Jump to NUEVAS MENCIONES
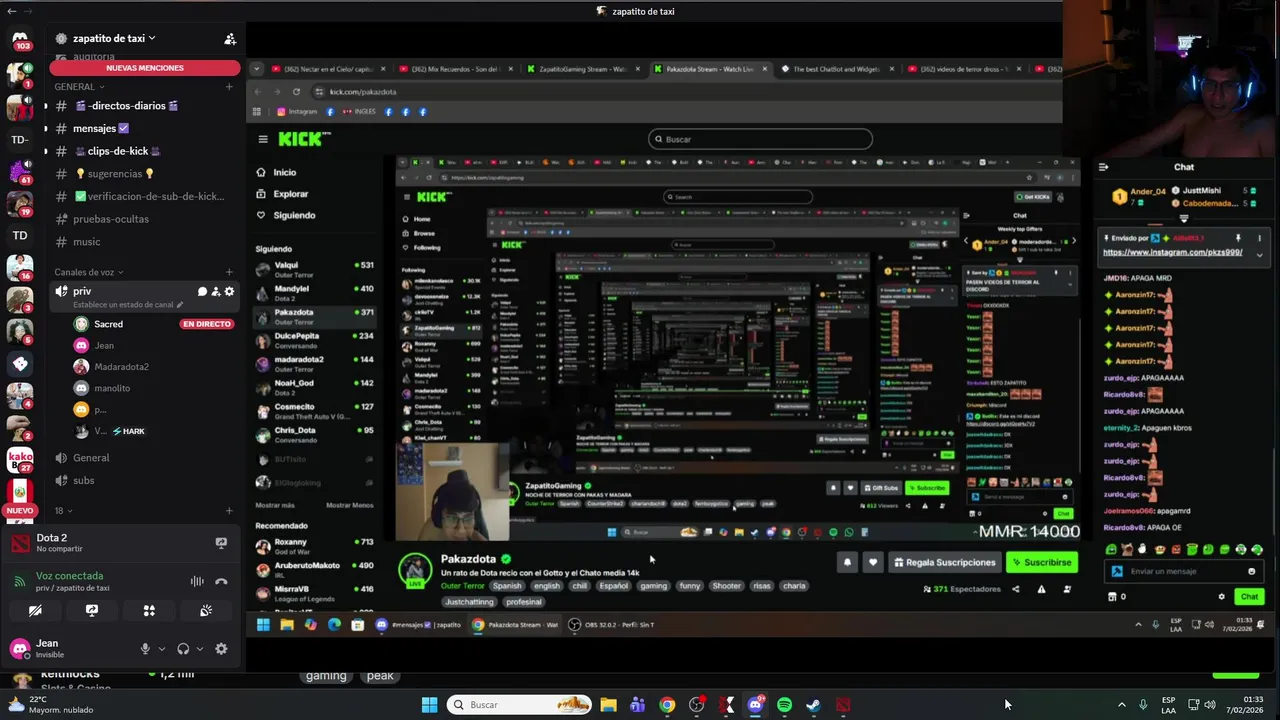1280x720 pixels. (x=145, y=68)
